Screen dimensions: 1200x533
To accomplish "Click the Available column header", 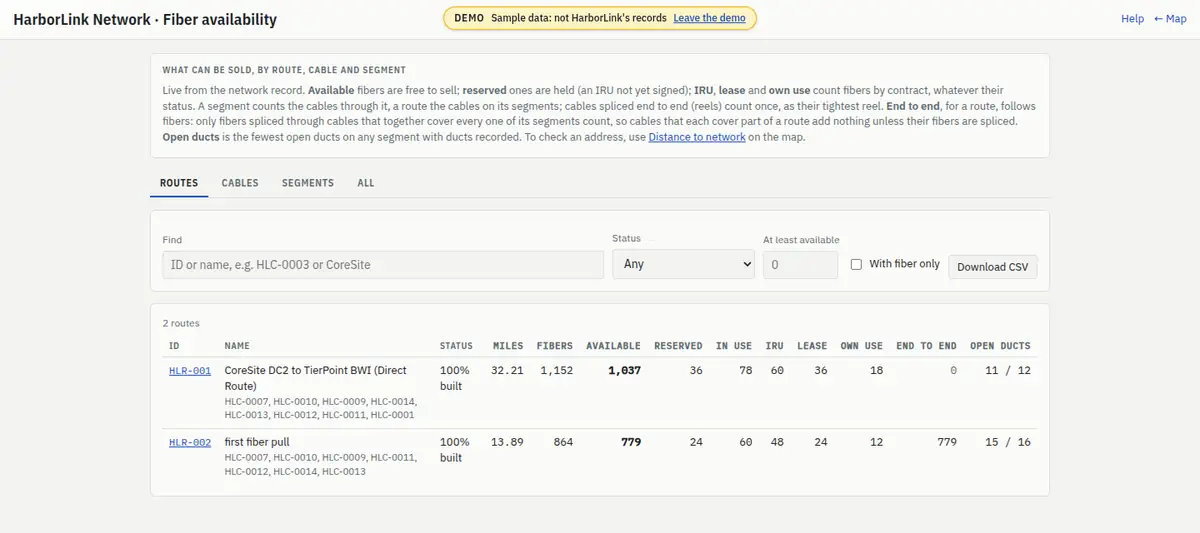I will tap(613, 346).
